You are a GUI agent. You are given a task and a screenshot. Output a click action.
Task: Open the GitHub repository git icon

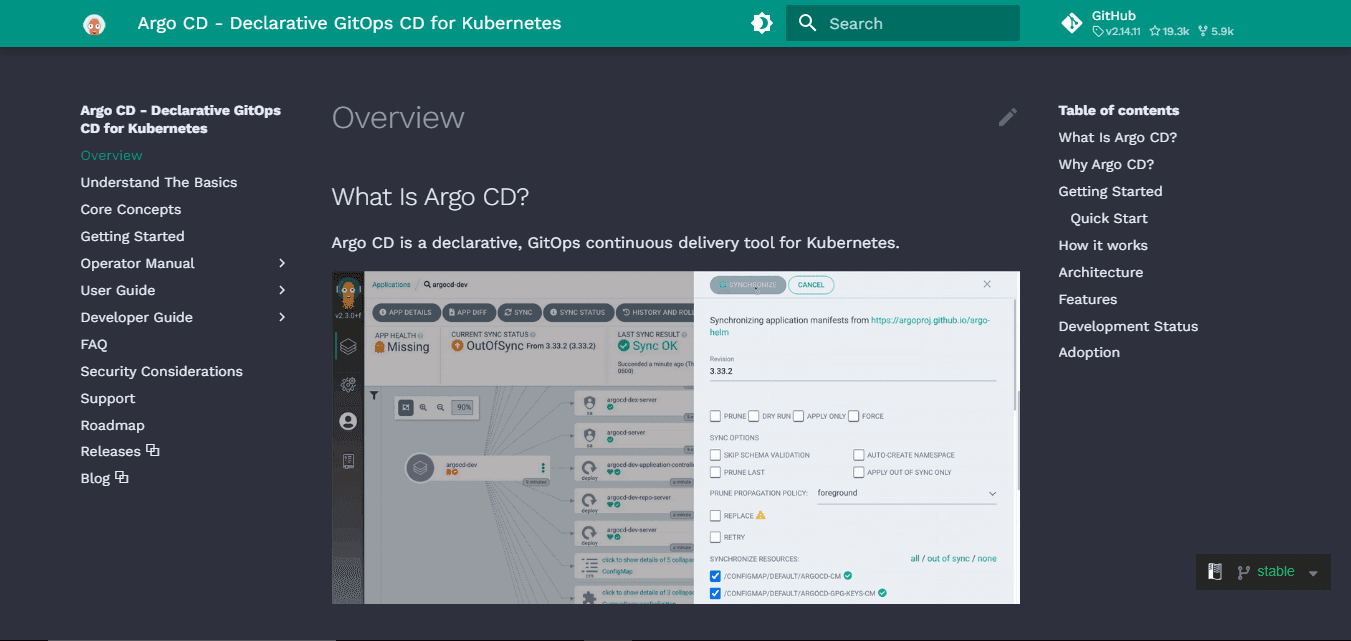pos(1072,23)
